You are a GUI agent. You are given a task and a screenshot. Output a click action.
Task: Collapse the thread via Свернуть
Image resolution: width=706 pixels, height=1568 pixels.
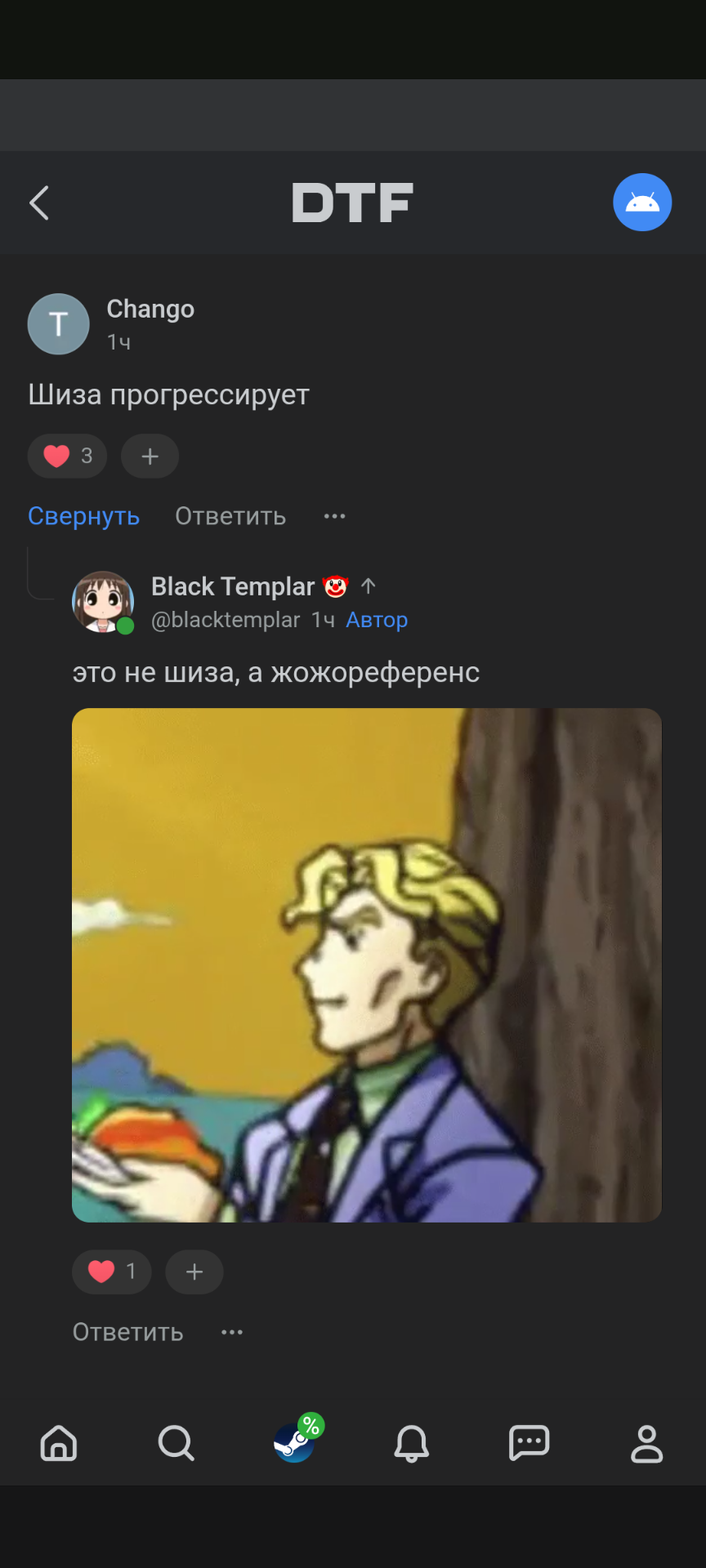tap(83, 516)
